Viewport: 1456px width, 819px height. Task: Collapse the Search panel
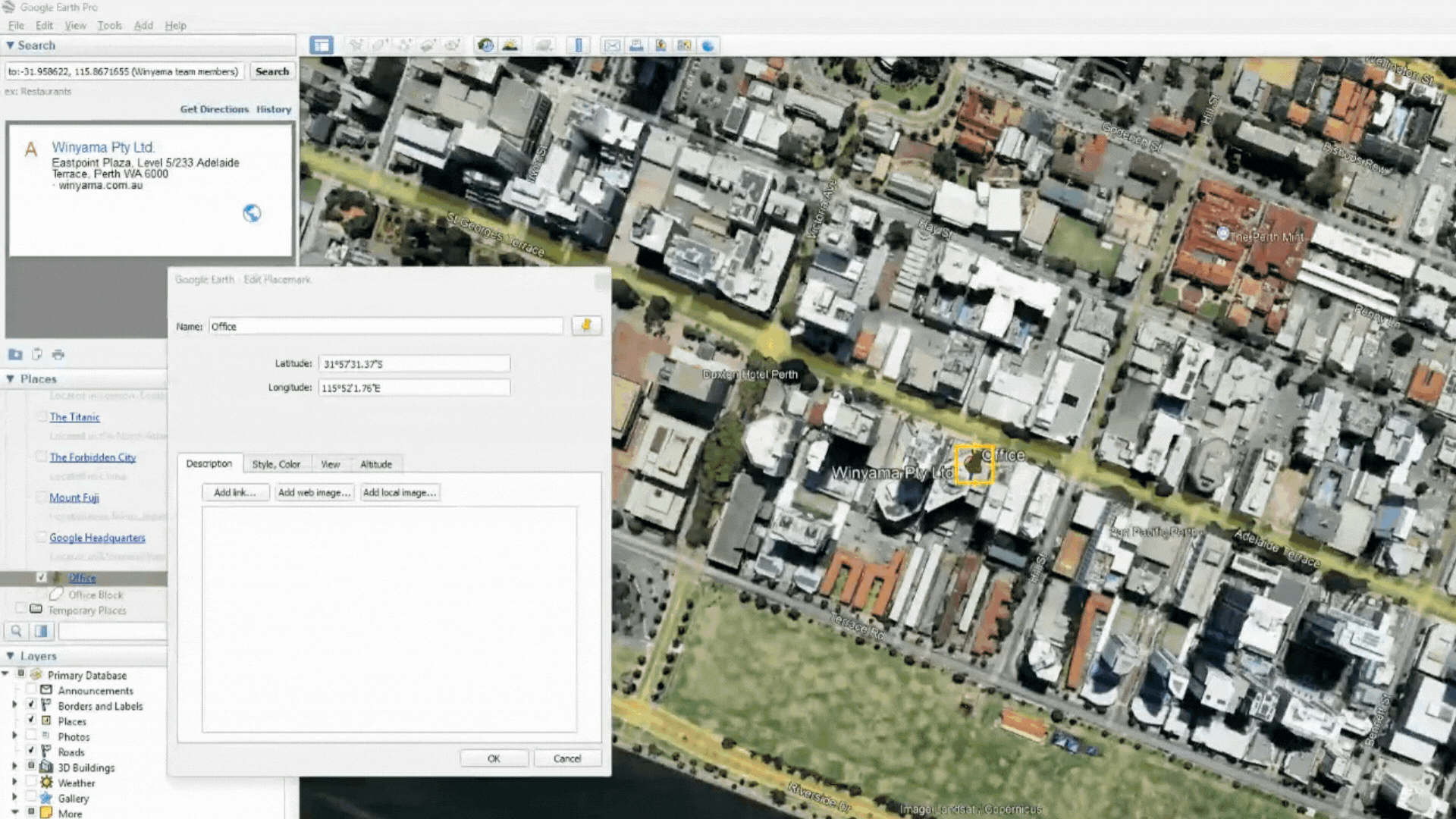click(x=11, y=45)
